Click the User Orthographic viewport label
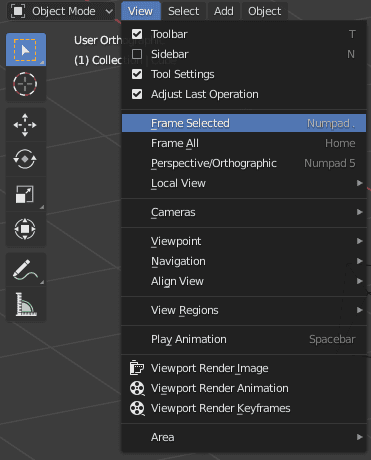Image resolution: width=371 pixels, height=460 pixels. tap(98, 40)
